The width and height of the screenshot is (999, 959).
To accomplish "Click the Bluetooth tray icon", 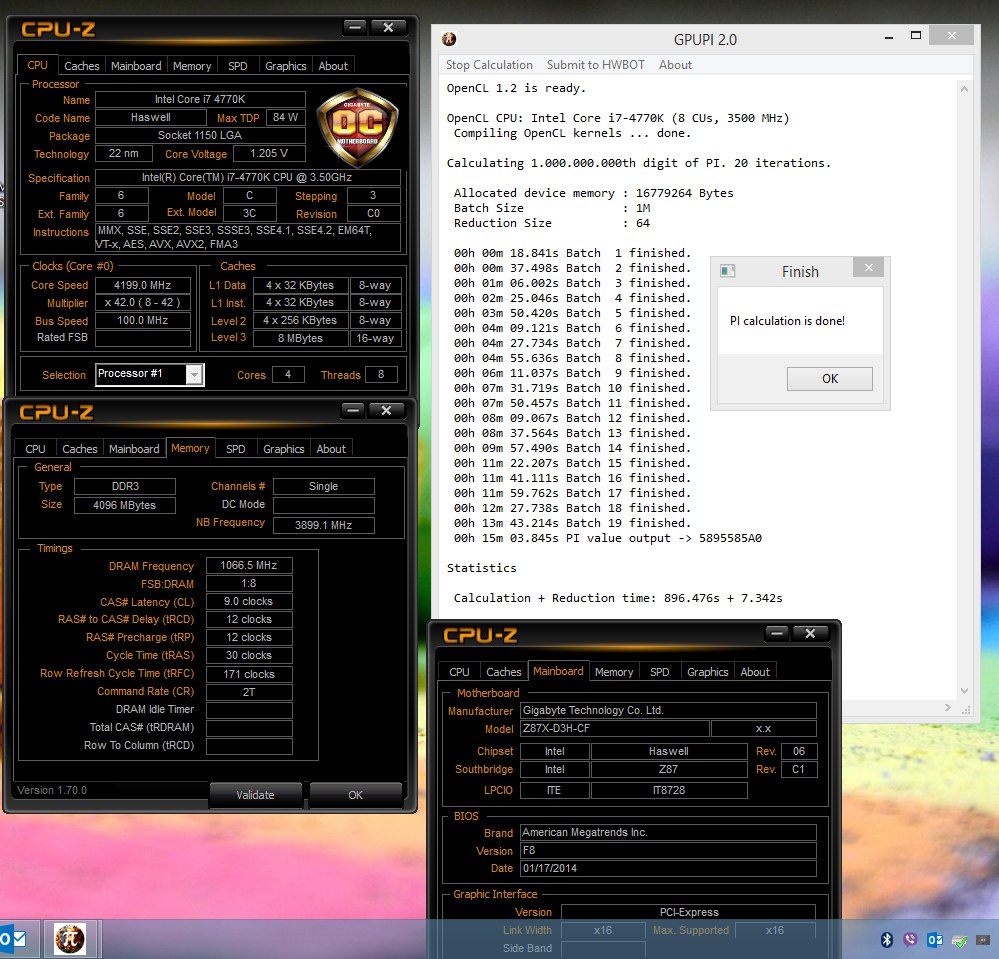I will coord(886,939).
